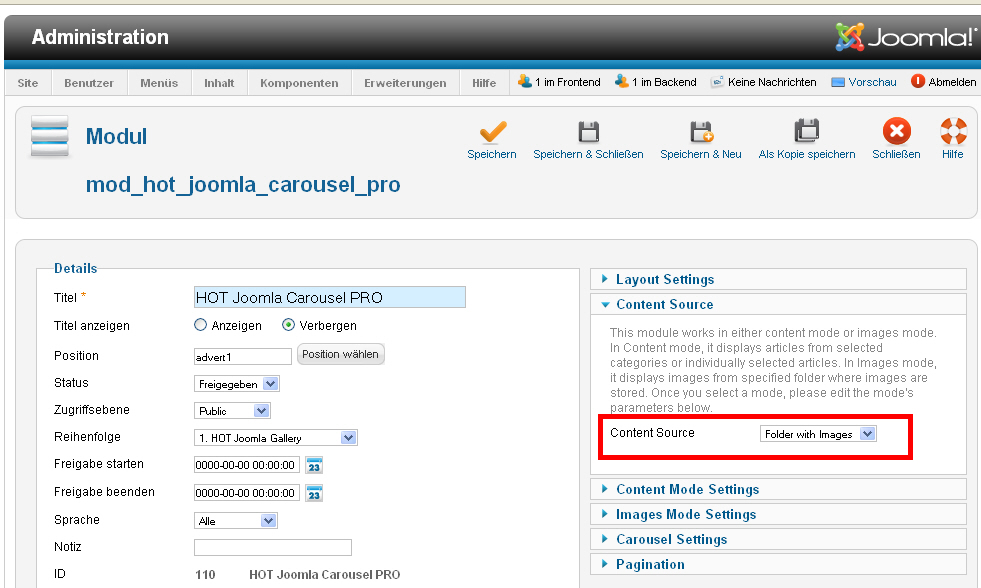Click the '1 im Frontend' text

tap(567, 82)
